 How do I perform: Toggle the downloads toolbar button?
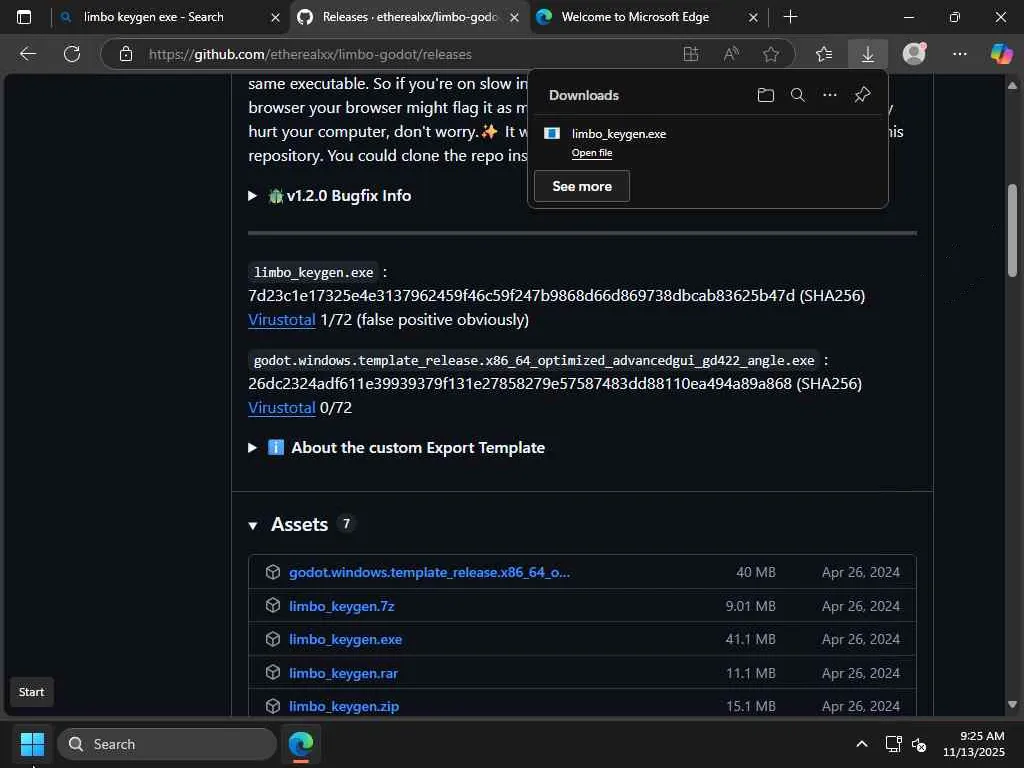coord(867,54)
